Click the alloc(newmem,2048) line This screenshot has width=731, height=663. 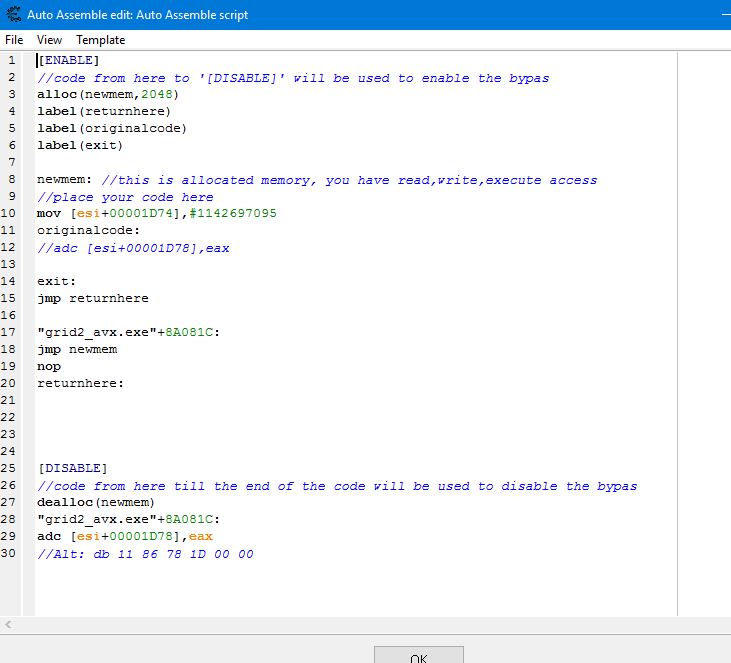[x=107, y=95]
